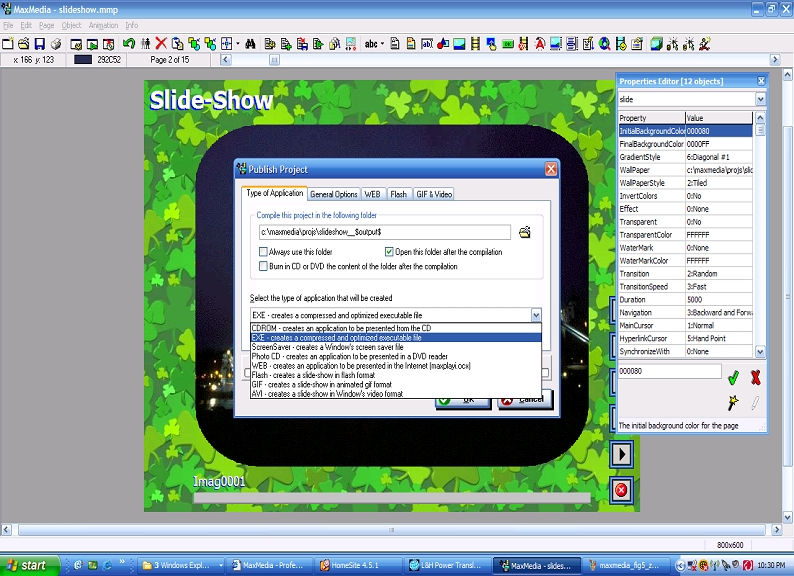
Task: Click the 292C52 dark blue color swatch
Action: (x=83, y=60)
